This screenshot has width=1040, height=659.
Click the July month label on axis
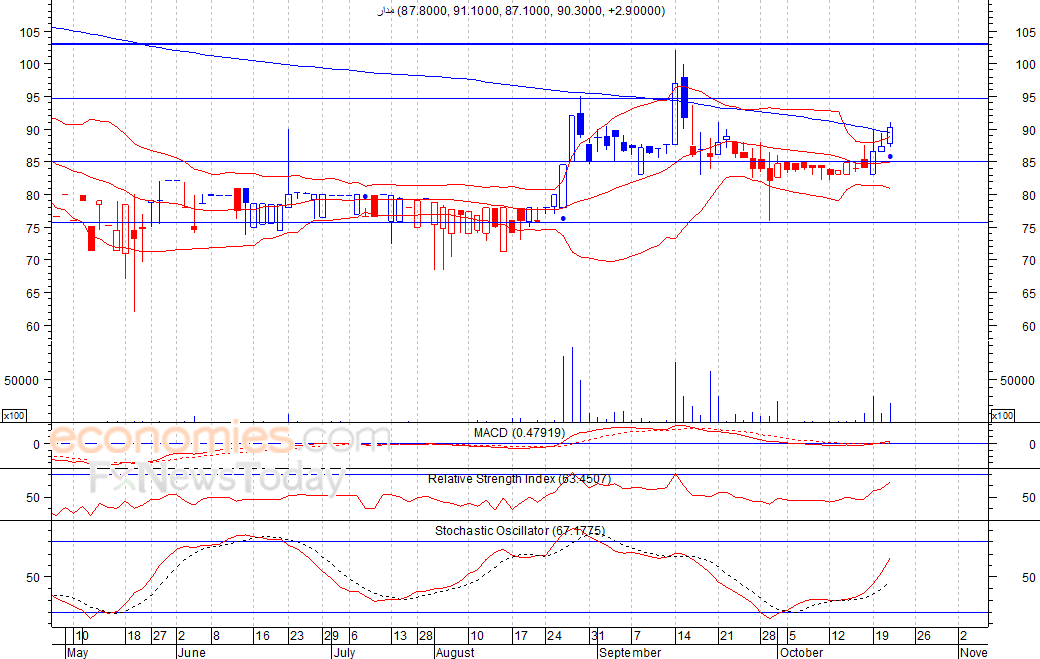(344, 652)
